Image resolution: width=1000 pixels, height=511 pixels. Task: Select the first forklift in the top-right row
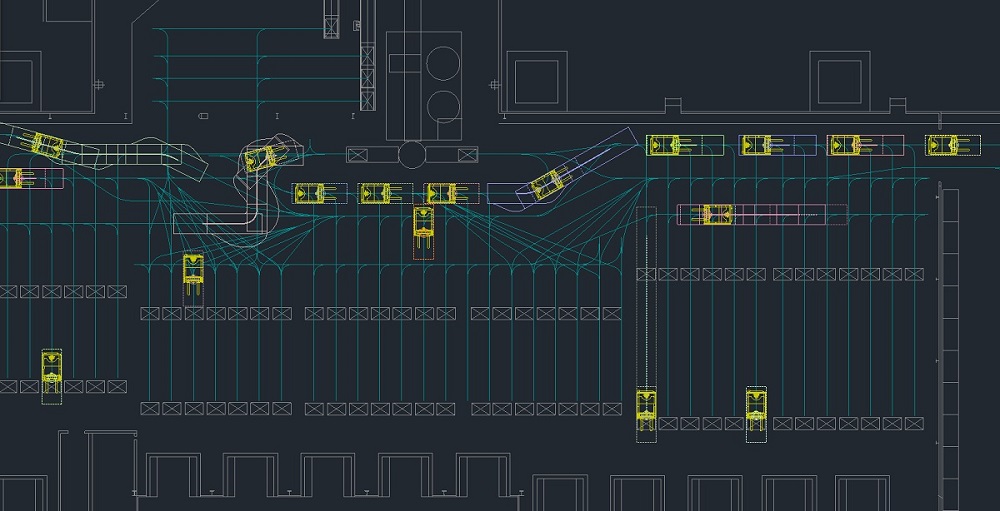tap(664, 145)
